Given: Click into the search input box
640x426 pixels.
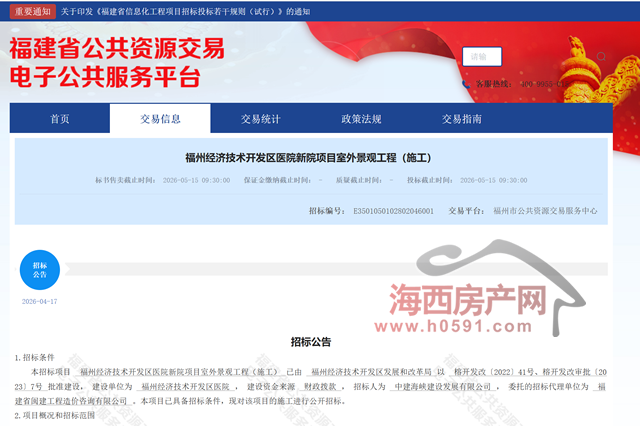Looking at the screenshot, I should (482, 57).
